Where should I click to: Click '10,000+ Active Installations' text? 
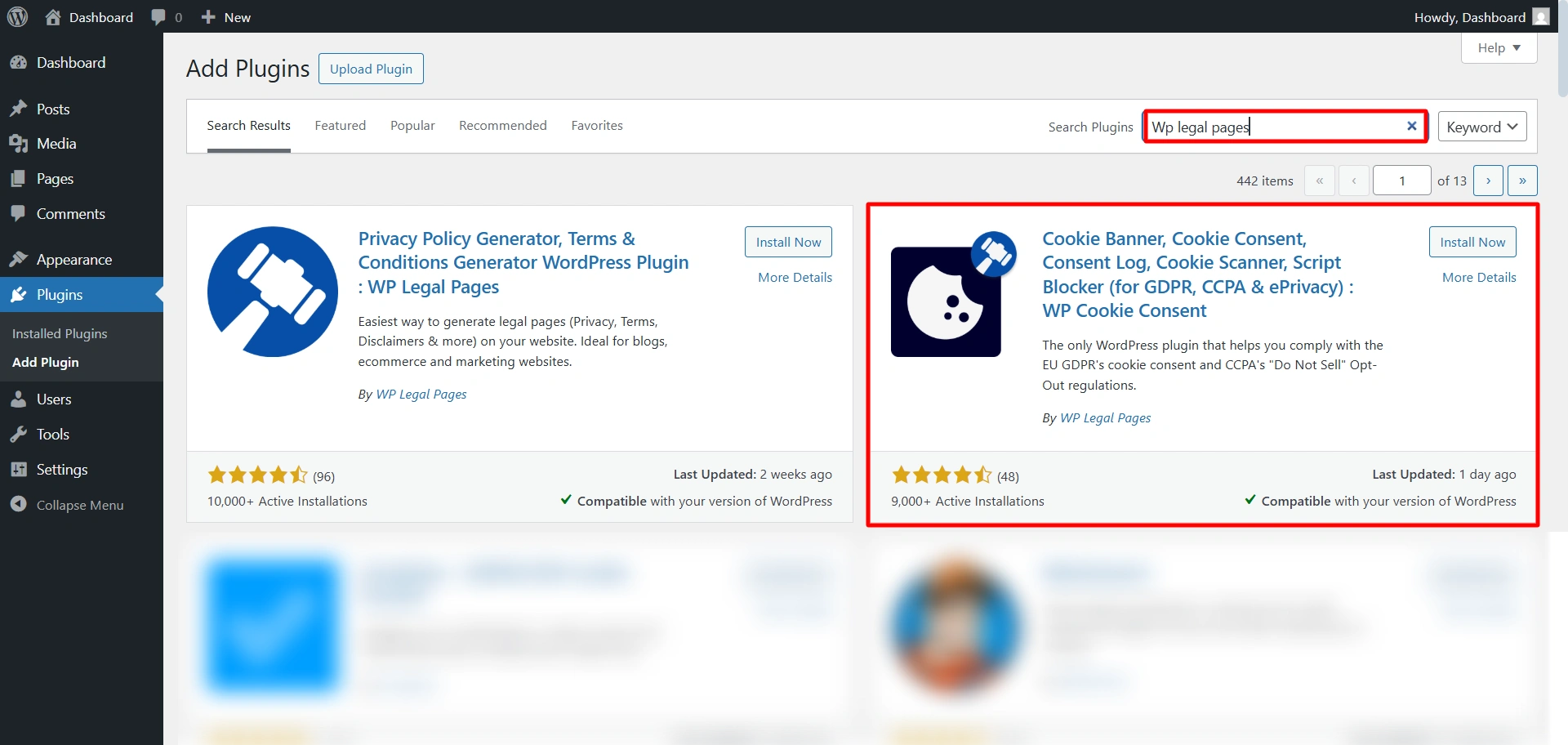(287, 501)
